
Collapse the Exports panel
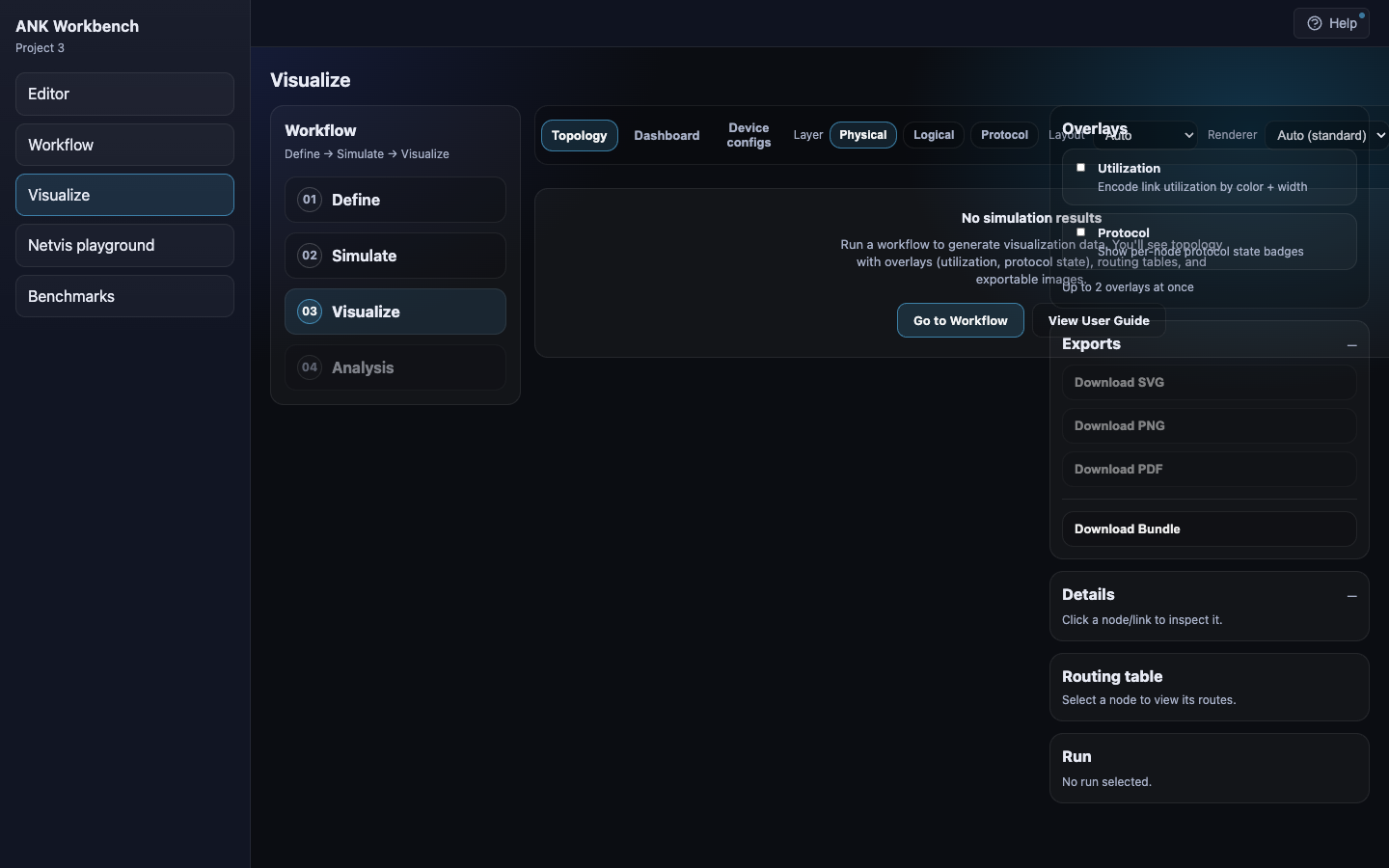point(1351,345)
